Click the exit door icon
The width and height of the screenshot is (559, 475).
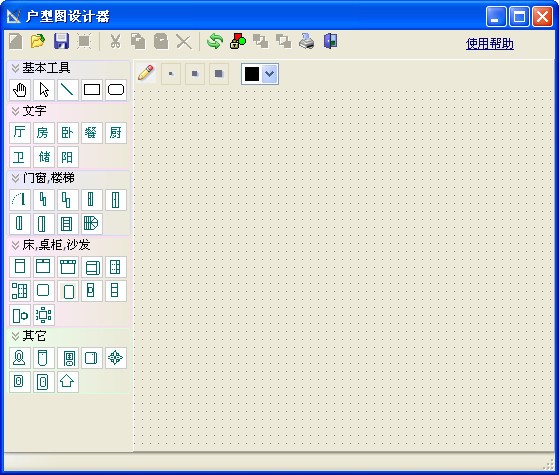330,41
